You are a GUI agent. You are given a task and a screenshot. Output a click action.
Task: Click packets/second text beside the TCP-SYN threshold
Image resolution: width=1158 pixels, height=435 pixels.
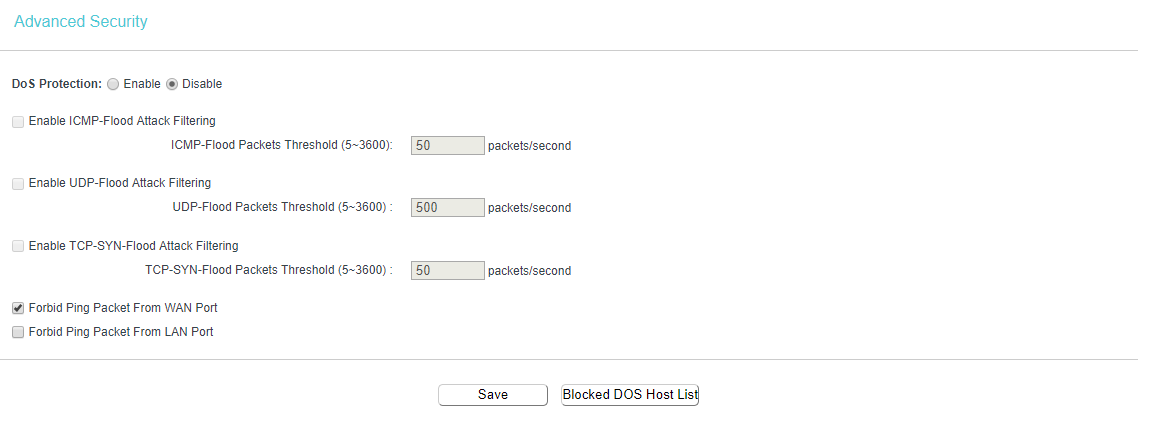click(529, 270)
